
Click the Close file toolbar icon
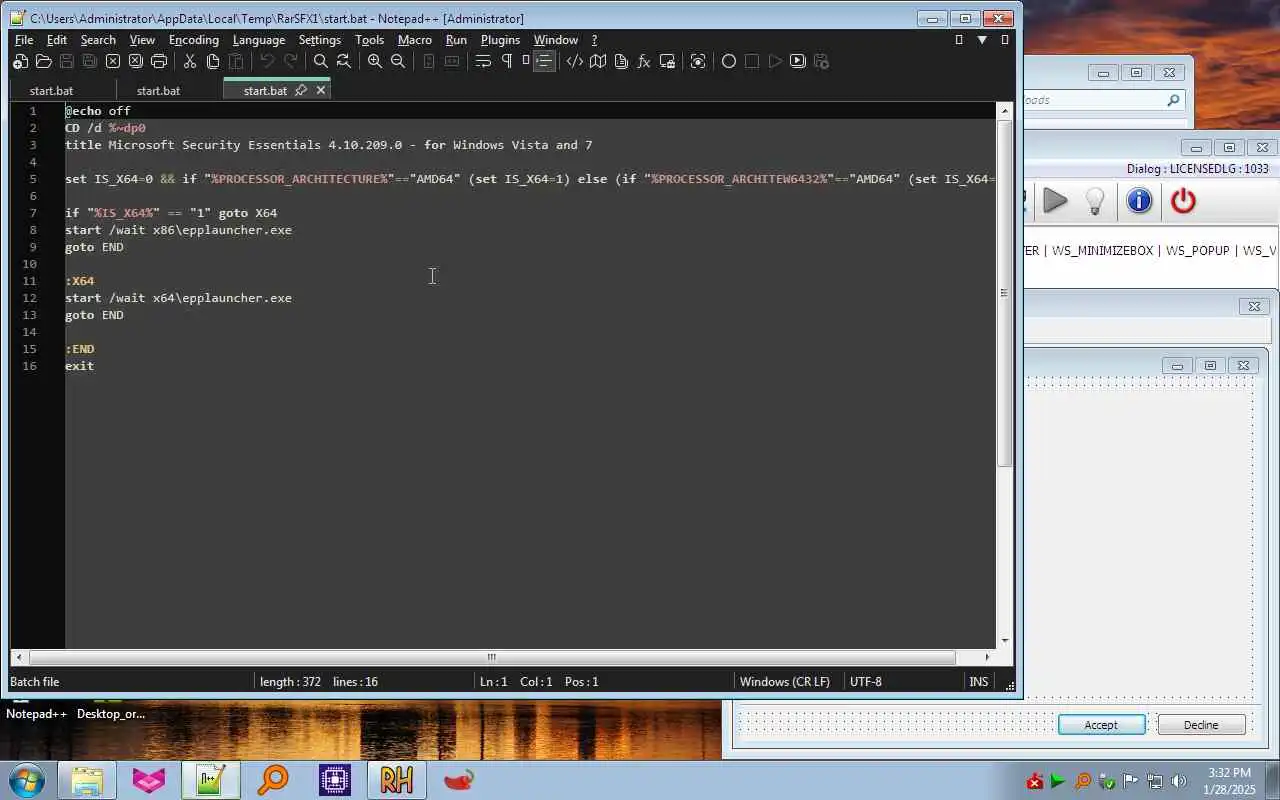pyautogui.click(x=113, y=61)
